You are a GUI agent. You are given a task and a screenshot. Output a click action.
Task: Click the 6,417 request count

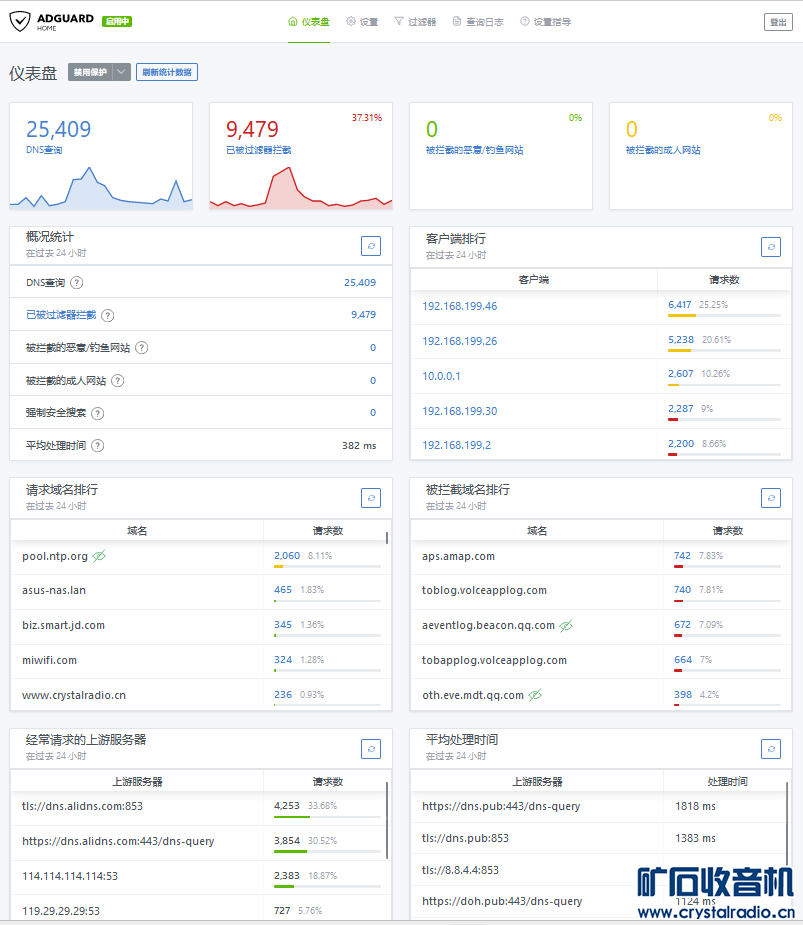(680, 304)
